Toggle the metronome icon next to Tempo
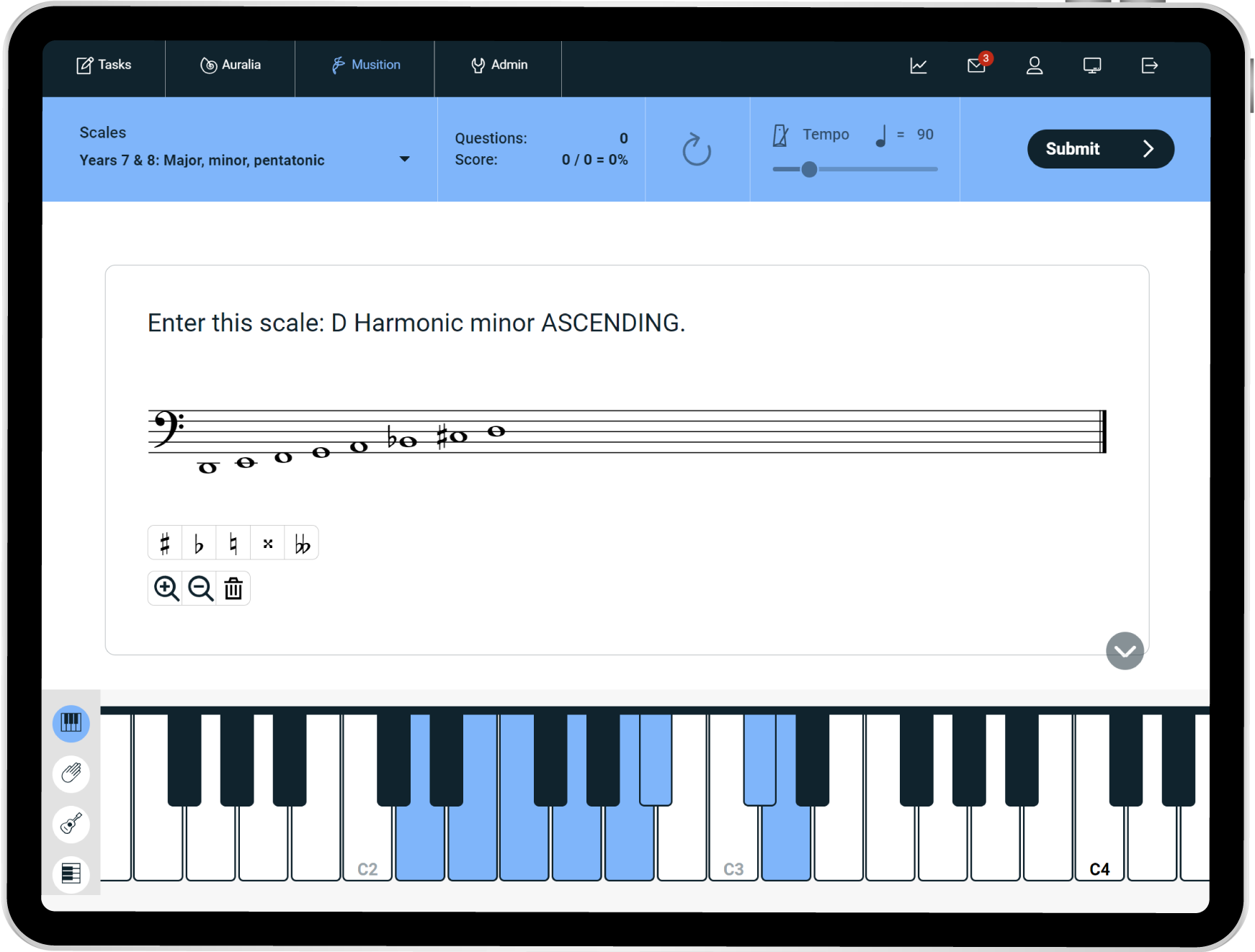This screenshot has height=952, width=1255. click(x=780, y=135)
